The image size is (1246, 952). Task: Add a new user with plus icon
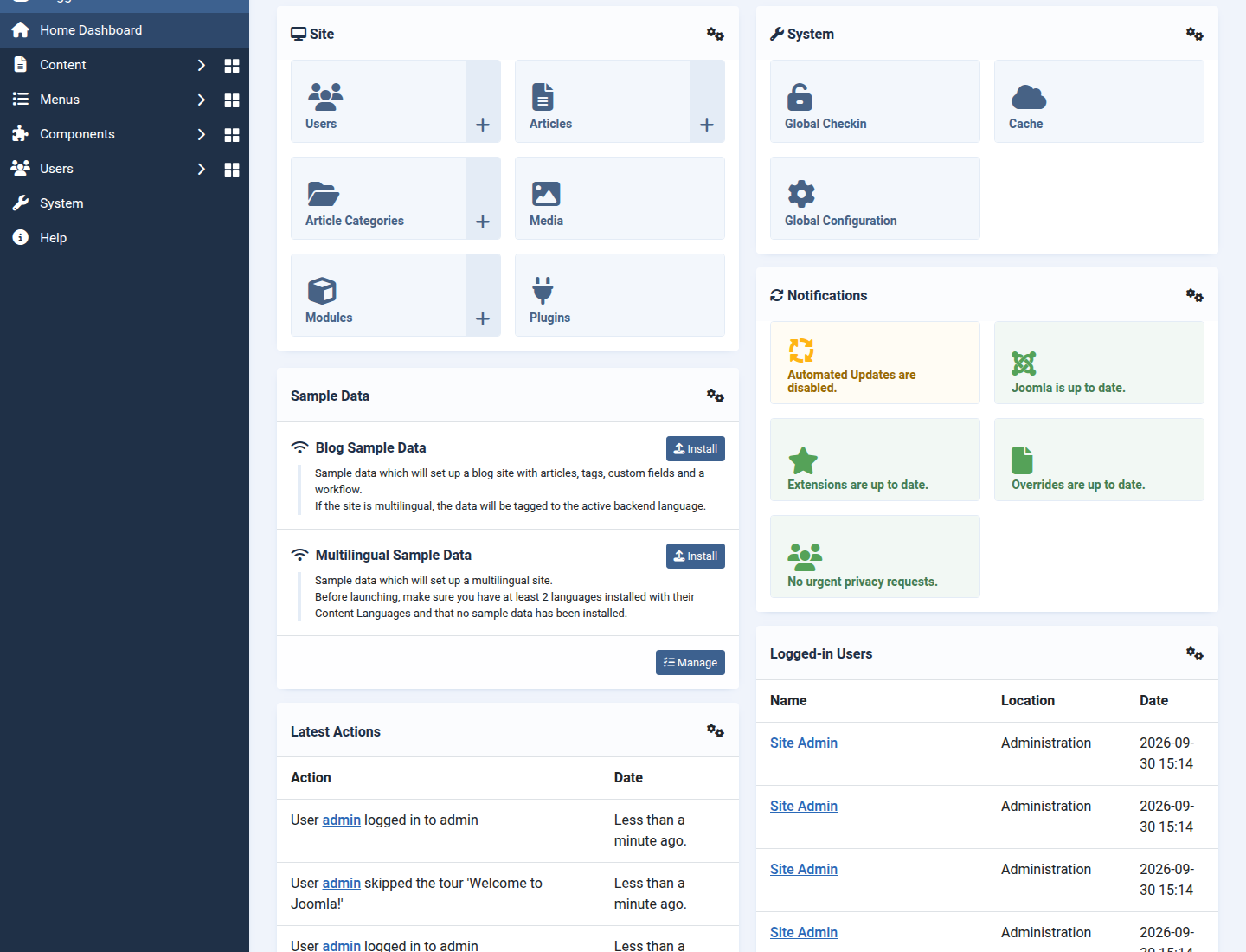pyautogui.click(x=483, y=101)
